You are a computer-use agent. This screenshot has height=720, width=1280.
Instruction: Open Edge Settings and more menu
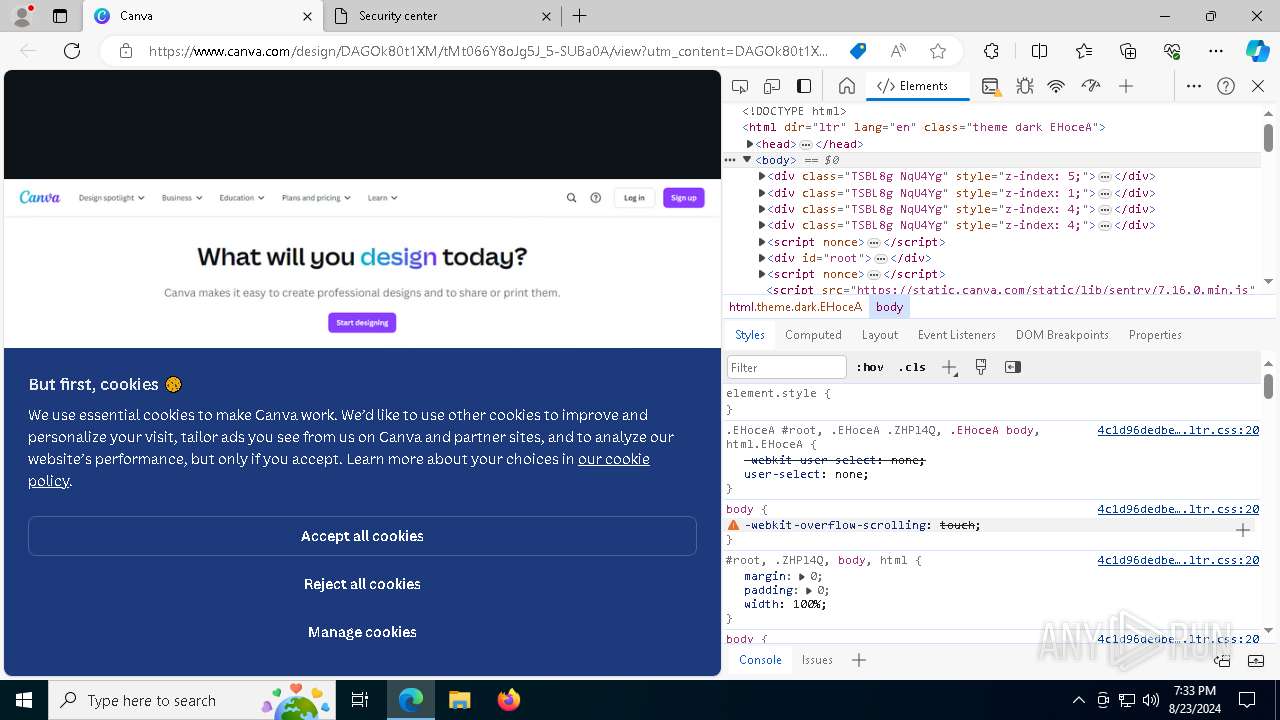1216,51
